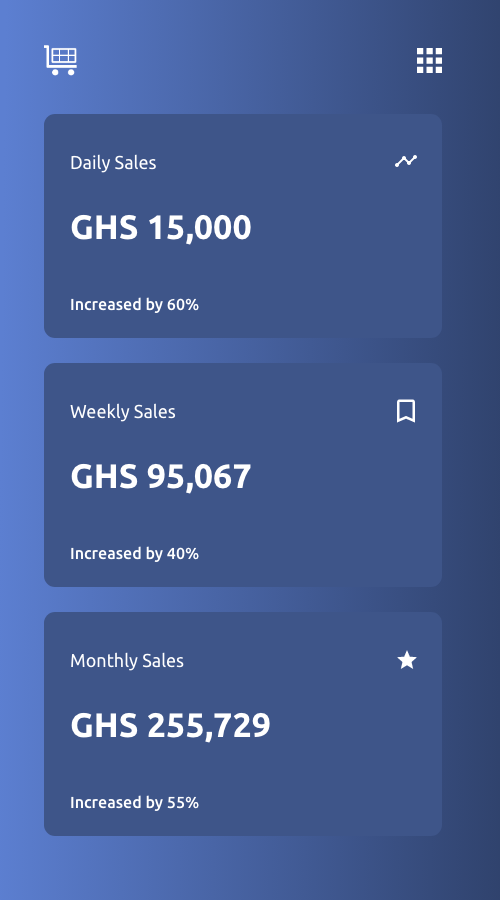Click the star icon on Monthly Sales

pos(407,660)
